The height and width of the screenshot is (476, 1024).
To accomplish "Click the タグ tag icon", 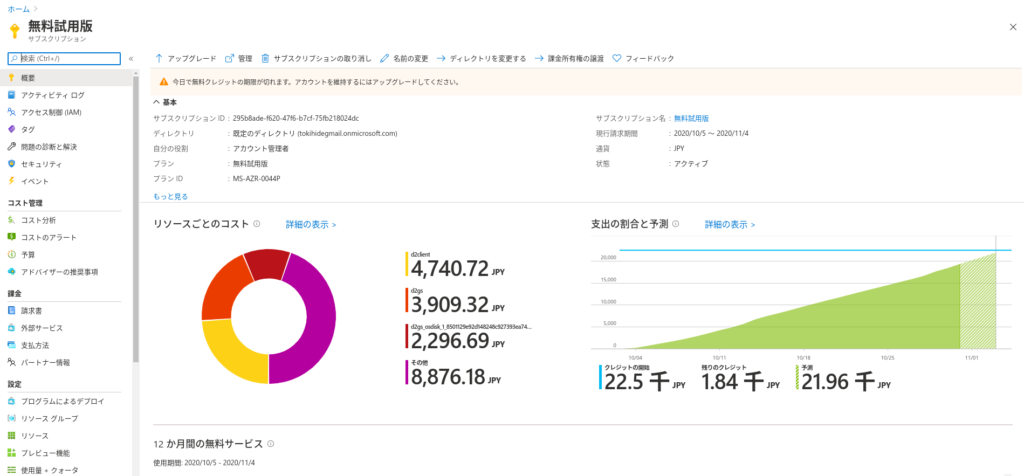I will coord(12,129).
